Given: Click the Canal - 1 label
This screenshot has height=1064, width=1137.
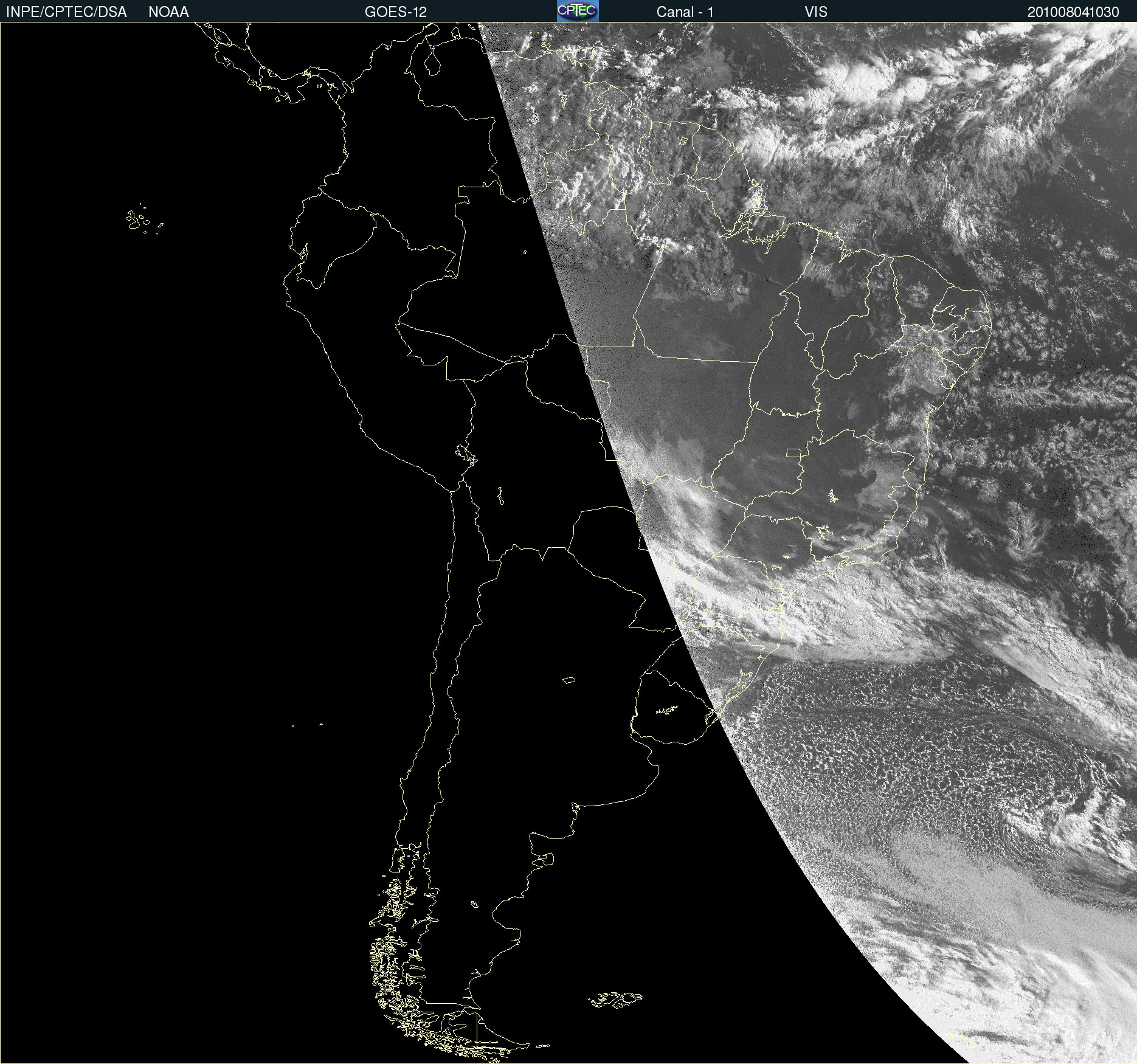Looking at the screenshot, I should 685,12.
